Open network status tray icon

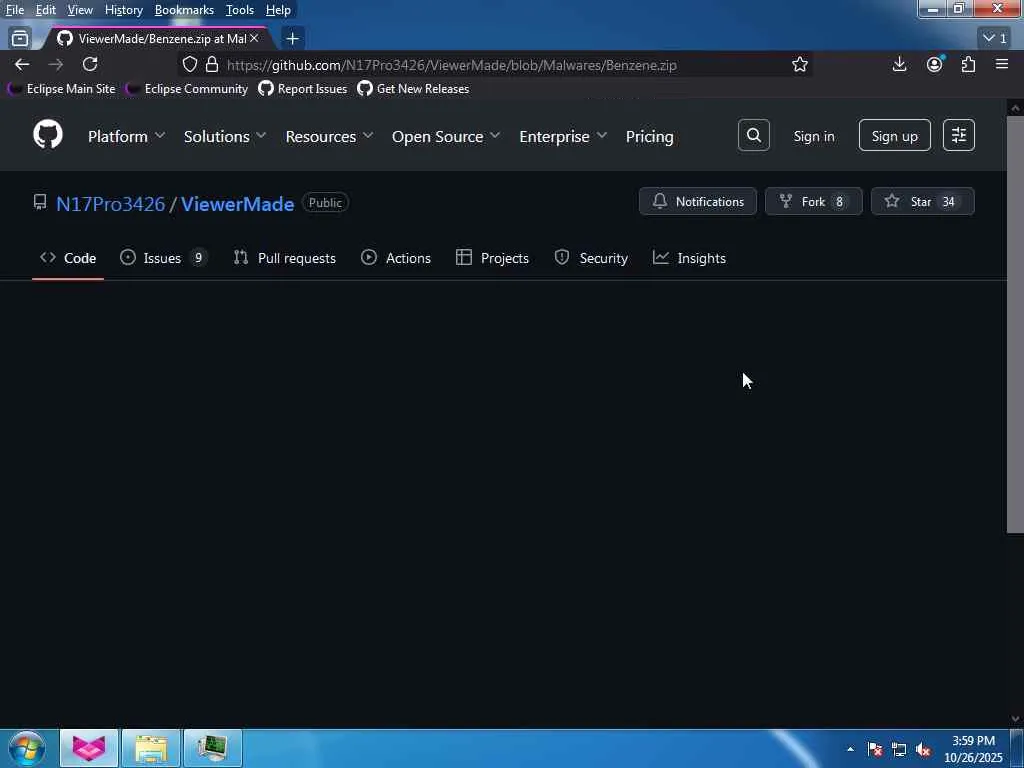click(x=899, y=750)
